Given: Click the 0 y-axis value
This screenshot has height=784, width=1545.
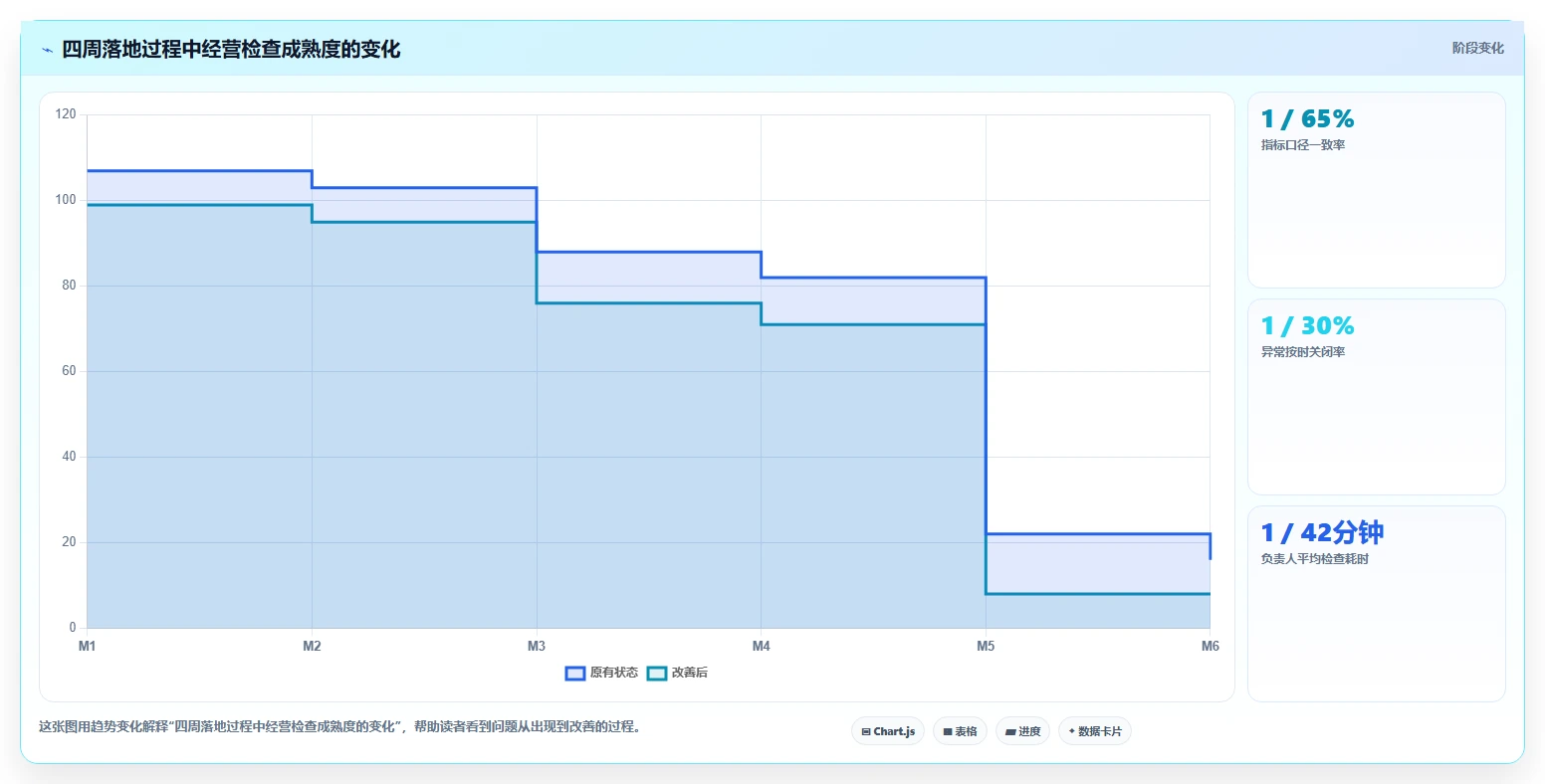Looking at the screenshot, I should coord(73,628).
